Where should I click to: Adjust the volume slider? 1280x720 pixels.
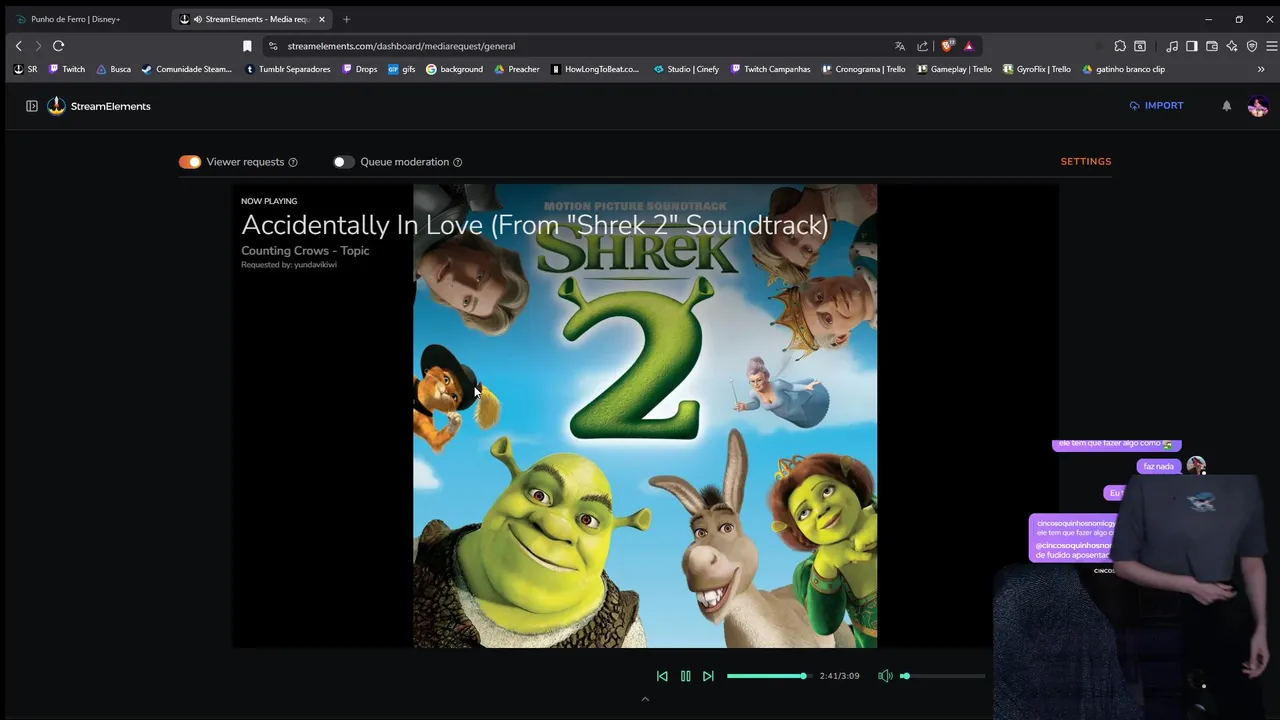coord(943,676)
